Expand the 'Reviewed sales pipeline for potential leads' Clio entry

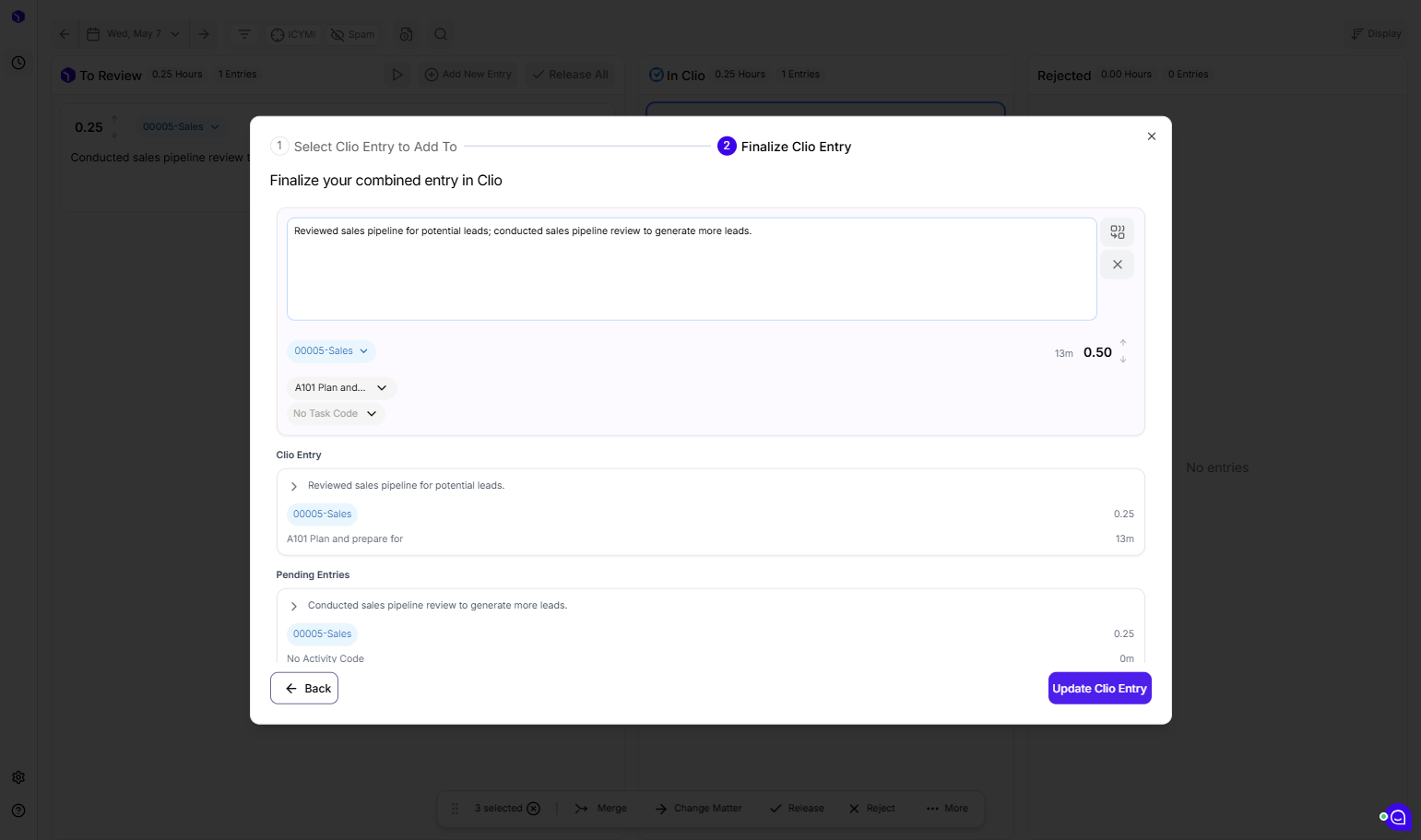[x=294, y=486]
